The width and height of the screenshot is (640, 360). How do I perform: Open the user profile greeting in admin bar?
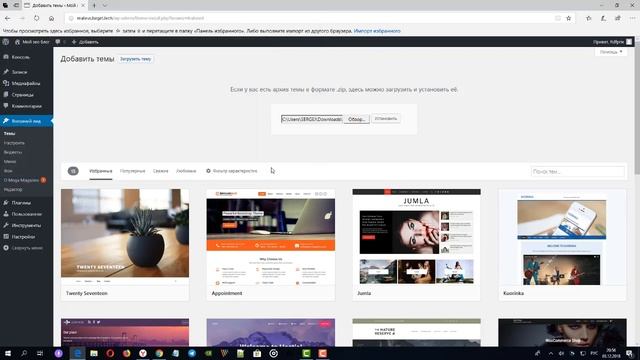[612, 42]
